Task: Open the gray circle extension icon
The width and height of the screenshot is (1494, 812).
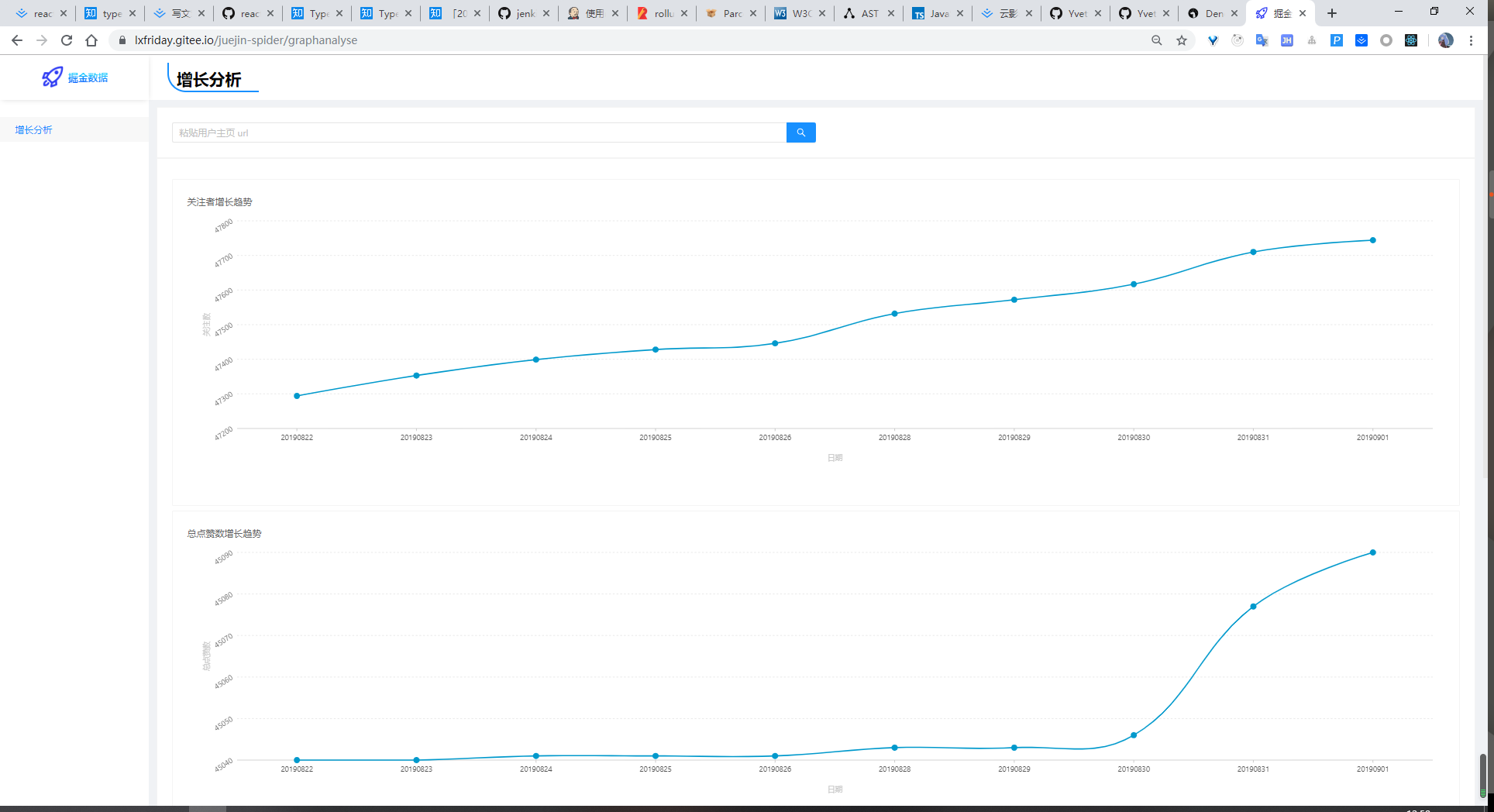Action: (x=1386, y=40)
